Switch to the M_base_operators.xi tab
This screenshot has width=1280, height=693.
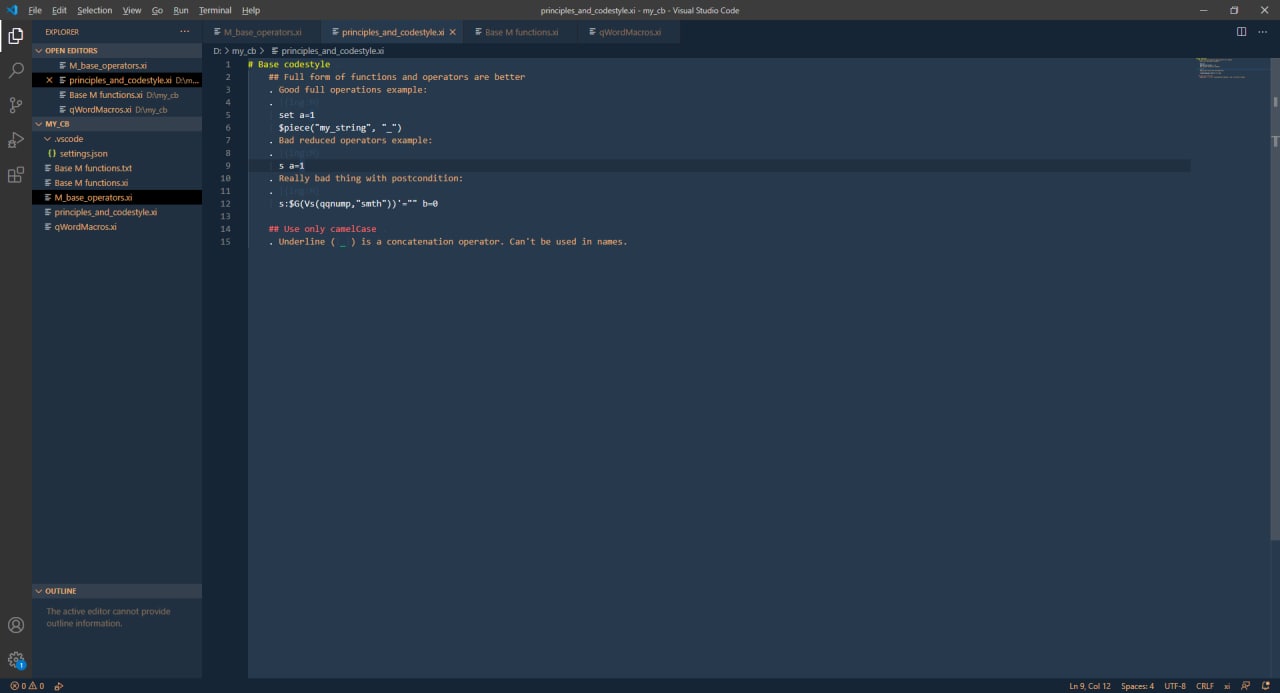click(263, 32)
